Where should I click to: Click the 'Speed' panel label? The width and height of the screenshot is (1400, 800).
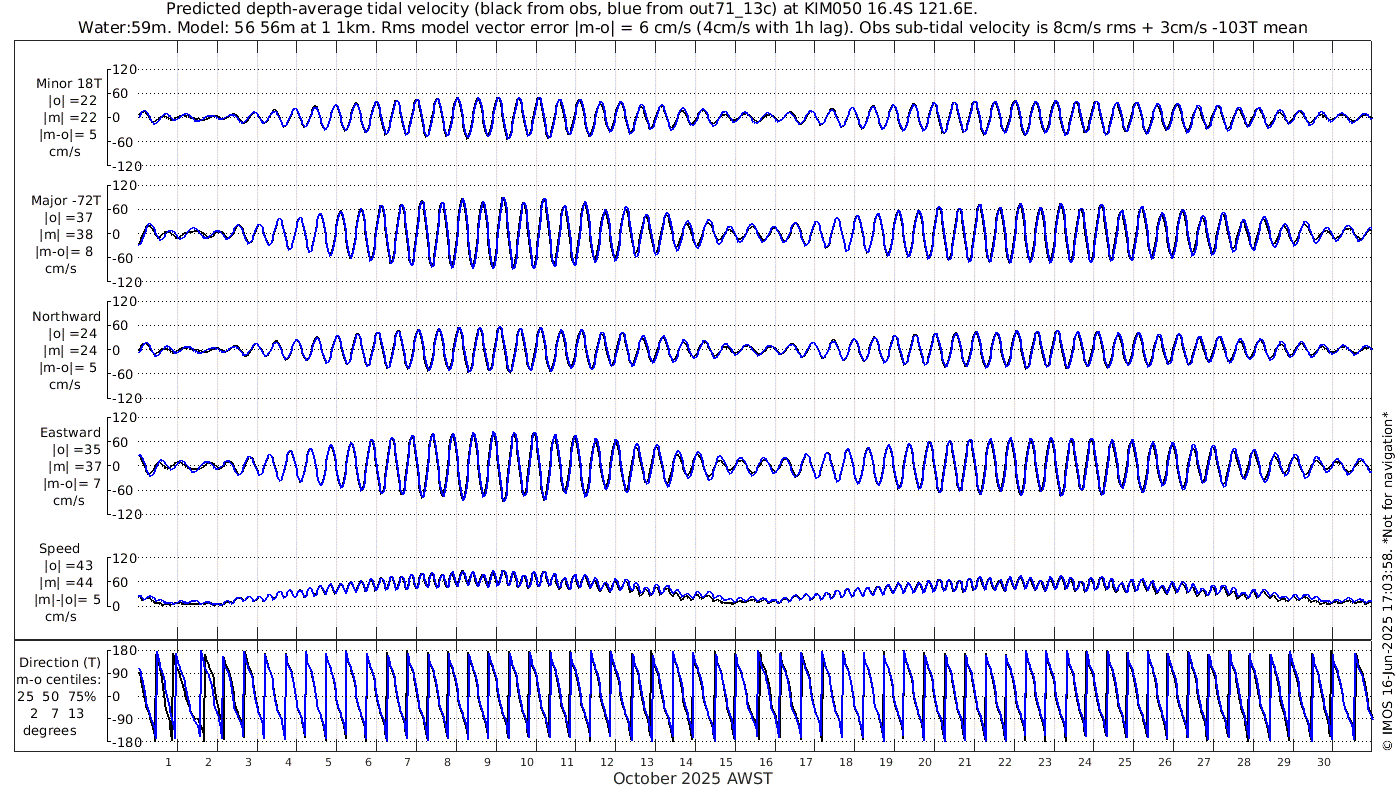coord(60,549)
